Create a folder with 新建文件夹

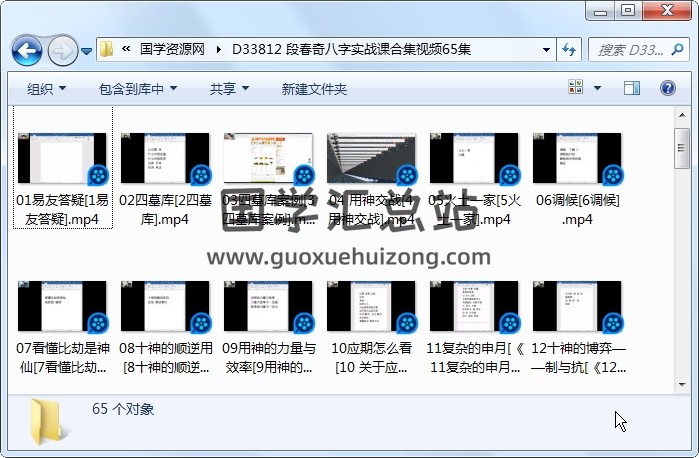click(x=314, y=89)
